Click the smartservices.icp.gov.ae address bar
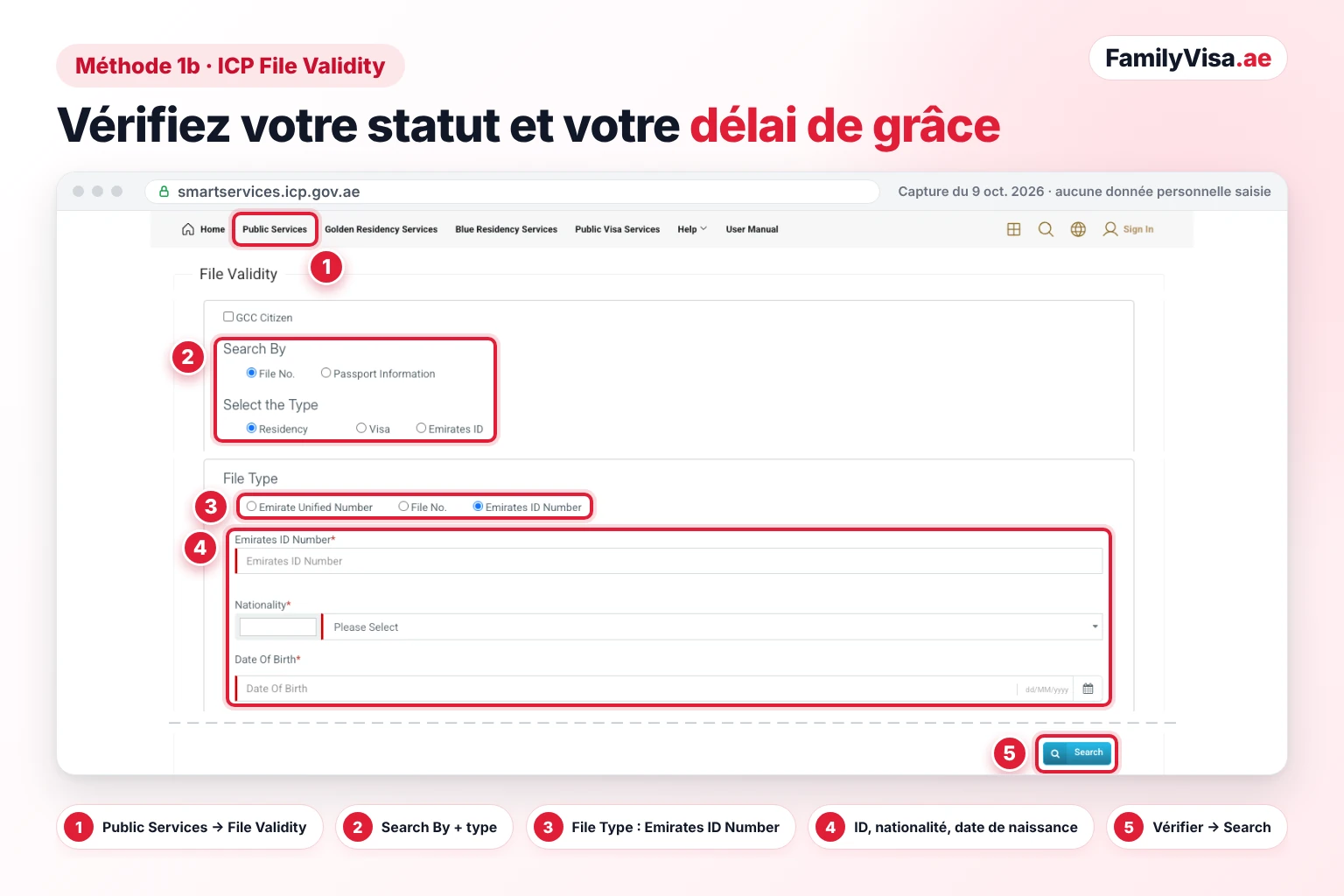This screenshot has width=1344, height=896. pos(512,192)
